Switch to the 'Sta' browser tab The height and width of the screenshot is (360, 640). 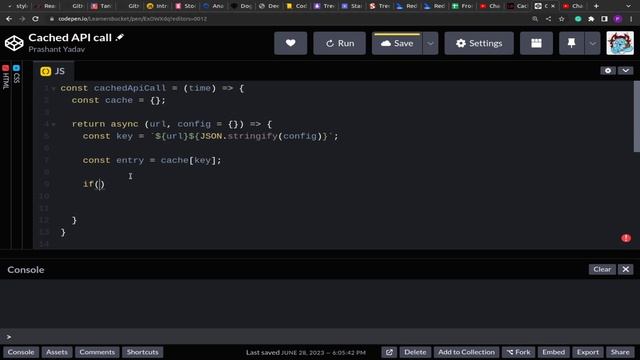(x=352, y=6)
